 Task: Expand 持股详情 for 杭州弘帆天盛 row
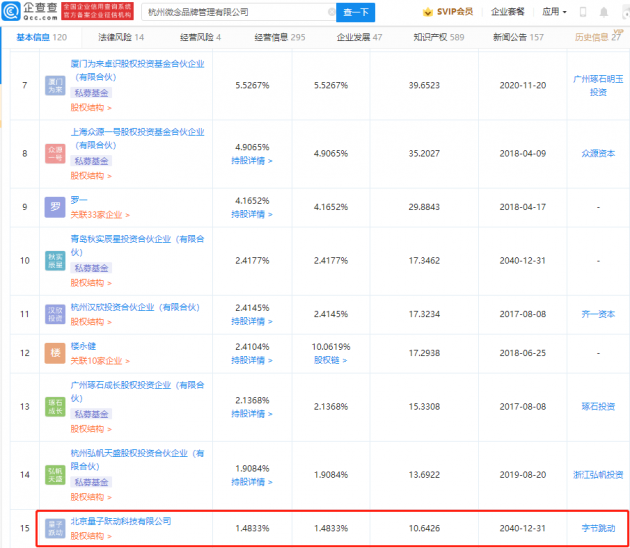(252, 482)
